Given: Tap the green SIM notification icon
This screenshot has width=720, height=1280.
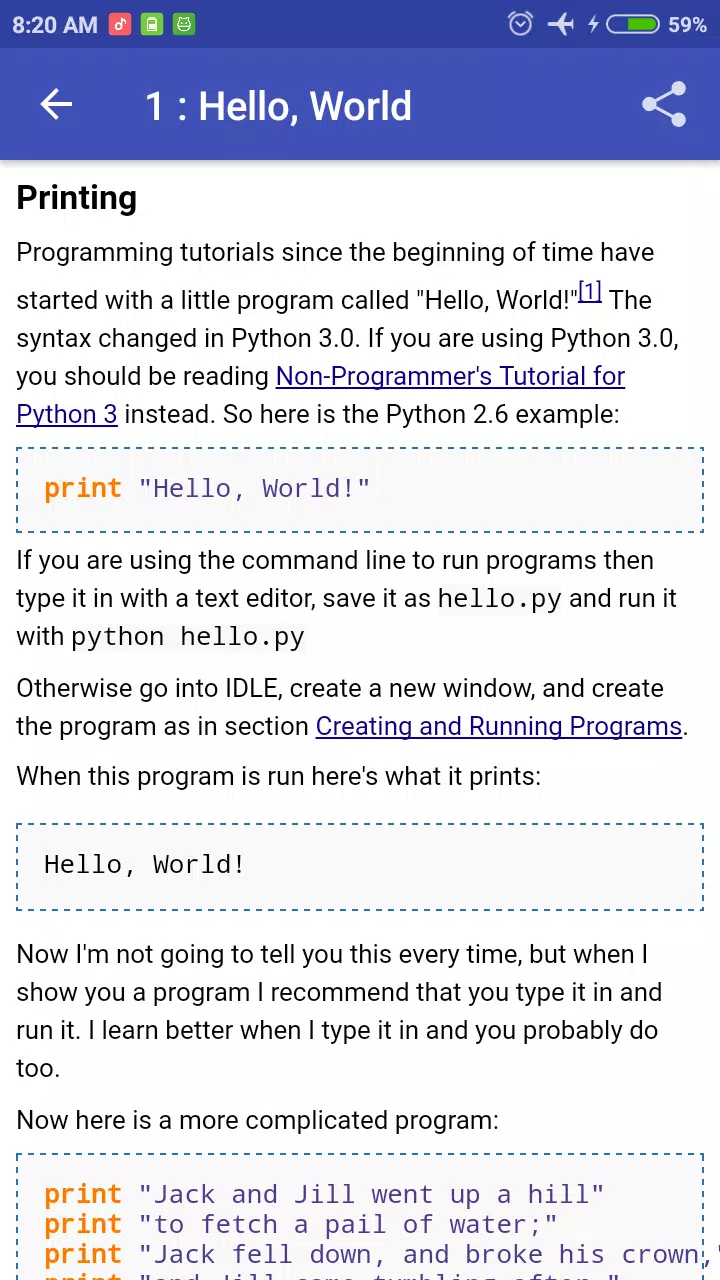Looking at the screenshot, I should 152,24.
